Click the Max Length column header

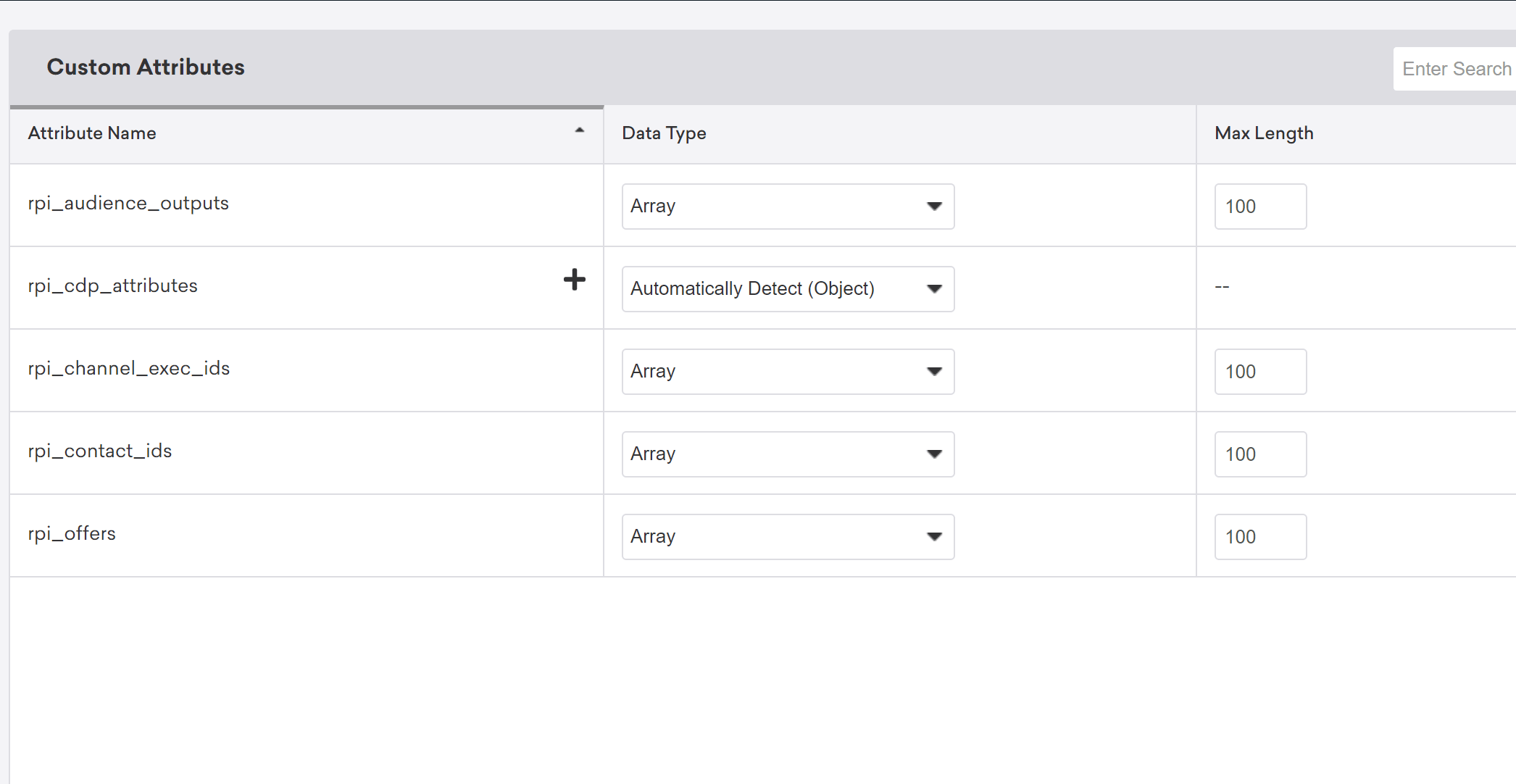click(x=1264, y=133)
